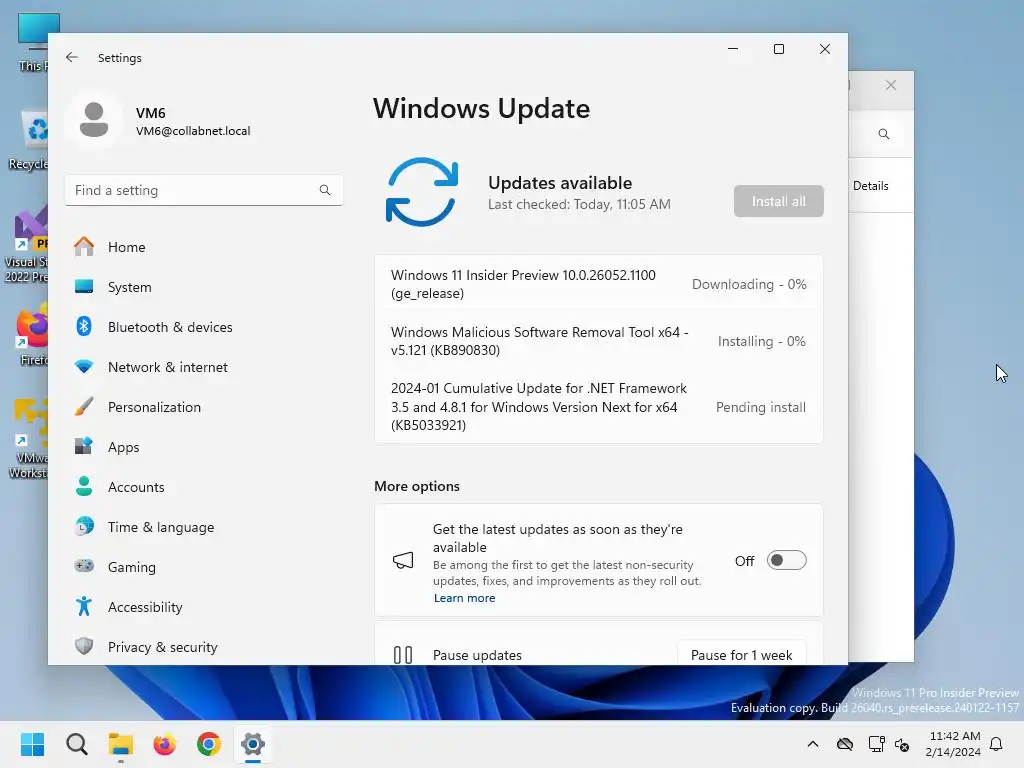
Task: Select the Windows 11 Insider Preview update row
Action: [x=598, y=284]
